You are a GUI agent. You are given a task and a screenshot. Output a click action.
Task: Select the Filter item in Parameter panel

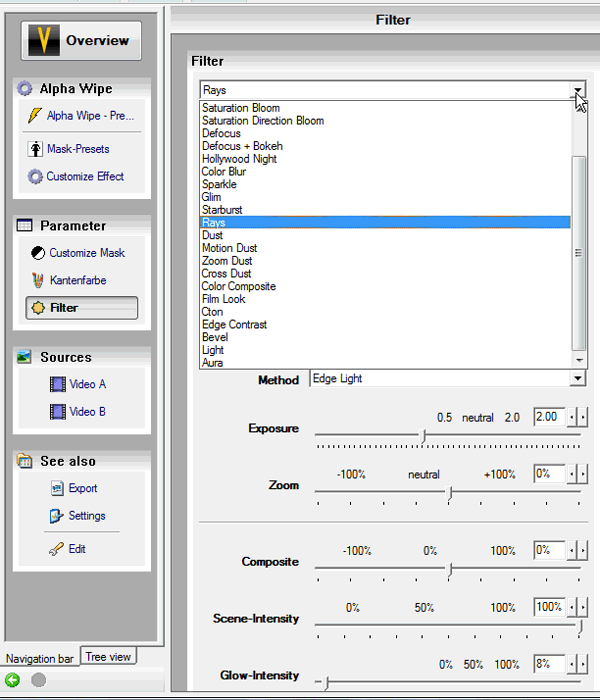click(x=82, y=308)
